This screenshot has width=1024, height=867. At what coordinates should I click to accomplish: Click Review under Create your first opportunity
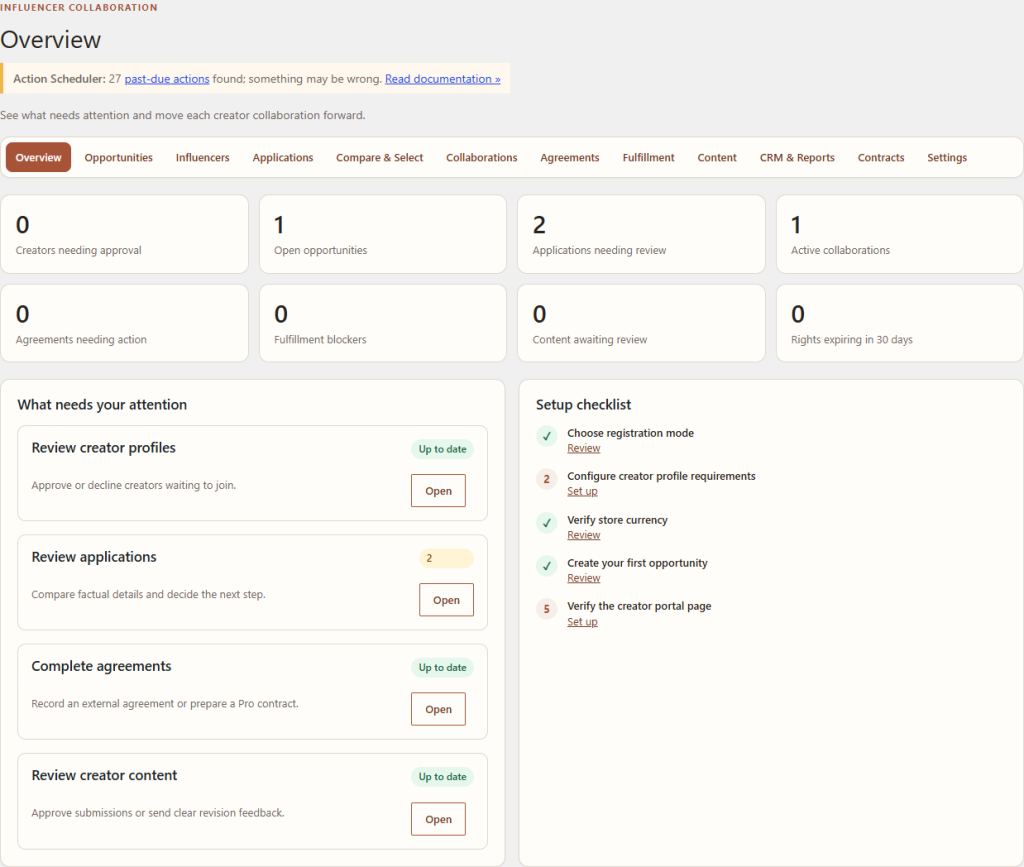pos(583,578)
